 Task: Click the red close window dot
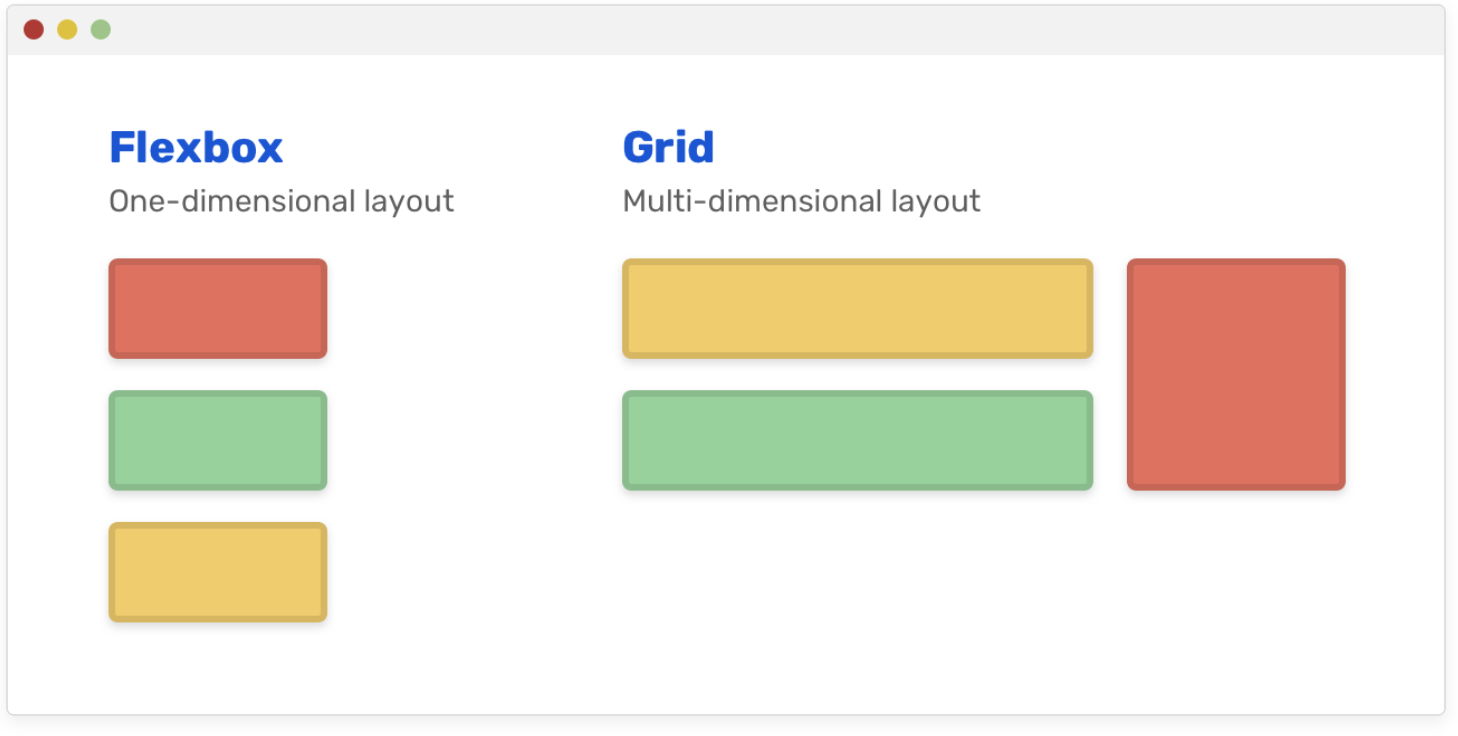click(x=34, y=30)
